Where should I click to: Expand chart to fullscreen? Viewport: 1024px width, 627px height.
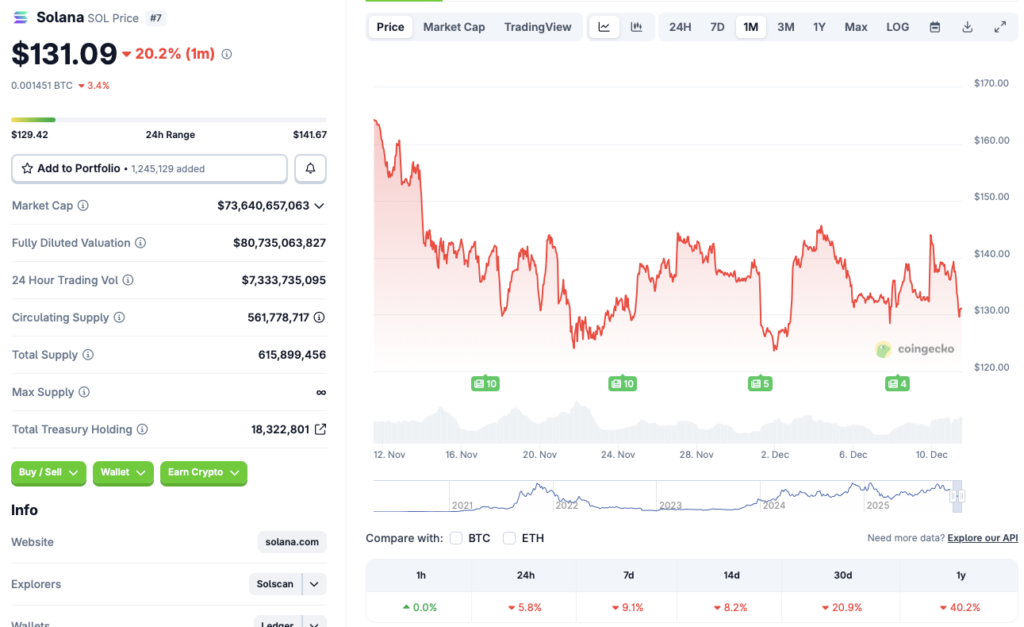pyautogui.click(x=1000, y=27)
